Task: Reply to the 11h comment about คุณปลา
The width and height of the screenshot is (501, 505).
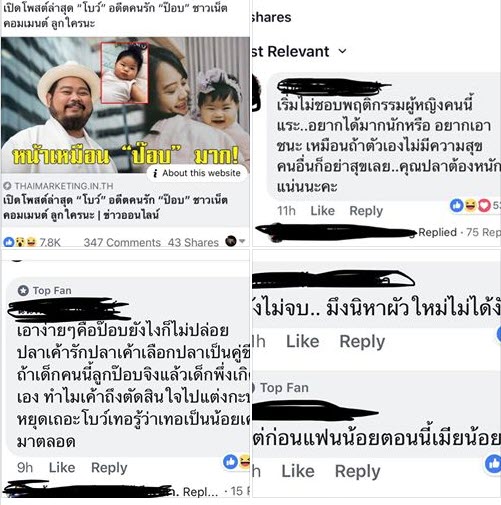Action: coord(366,211)
